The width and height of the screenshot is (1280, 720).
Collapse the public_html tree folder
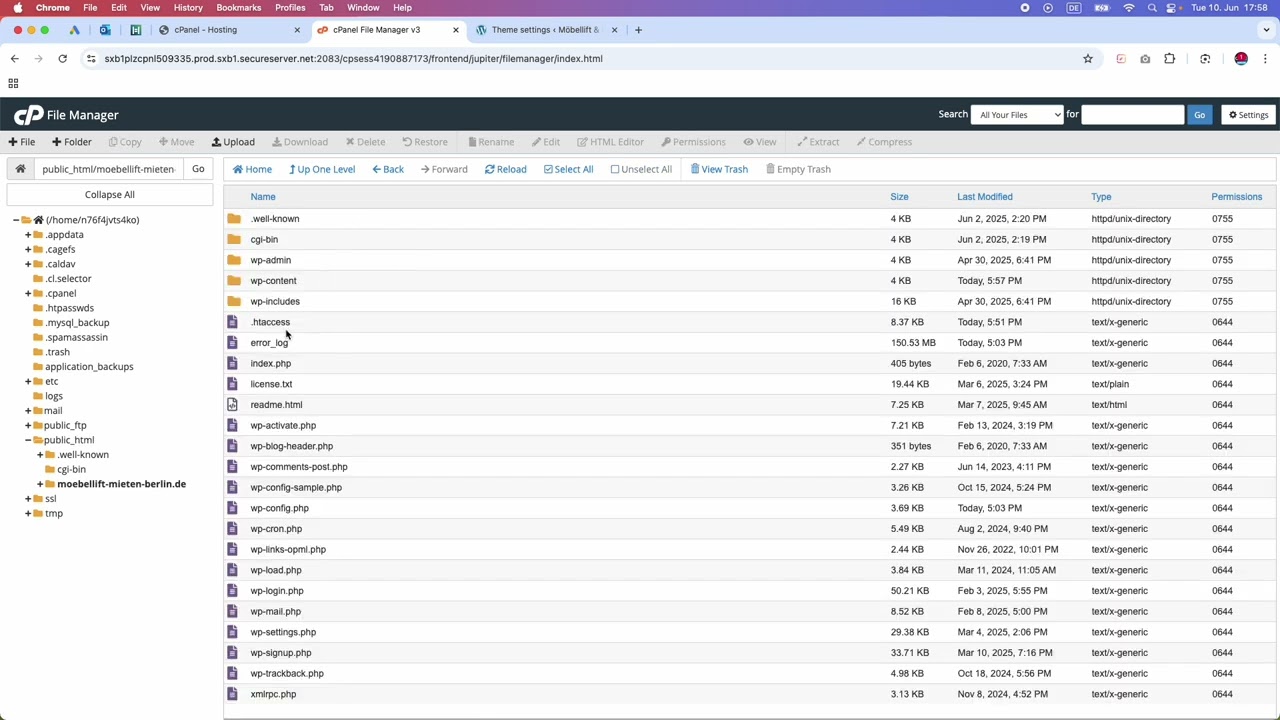[x=28, y=440]
